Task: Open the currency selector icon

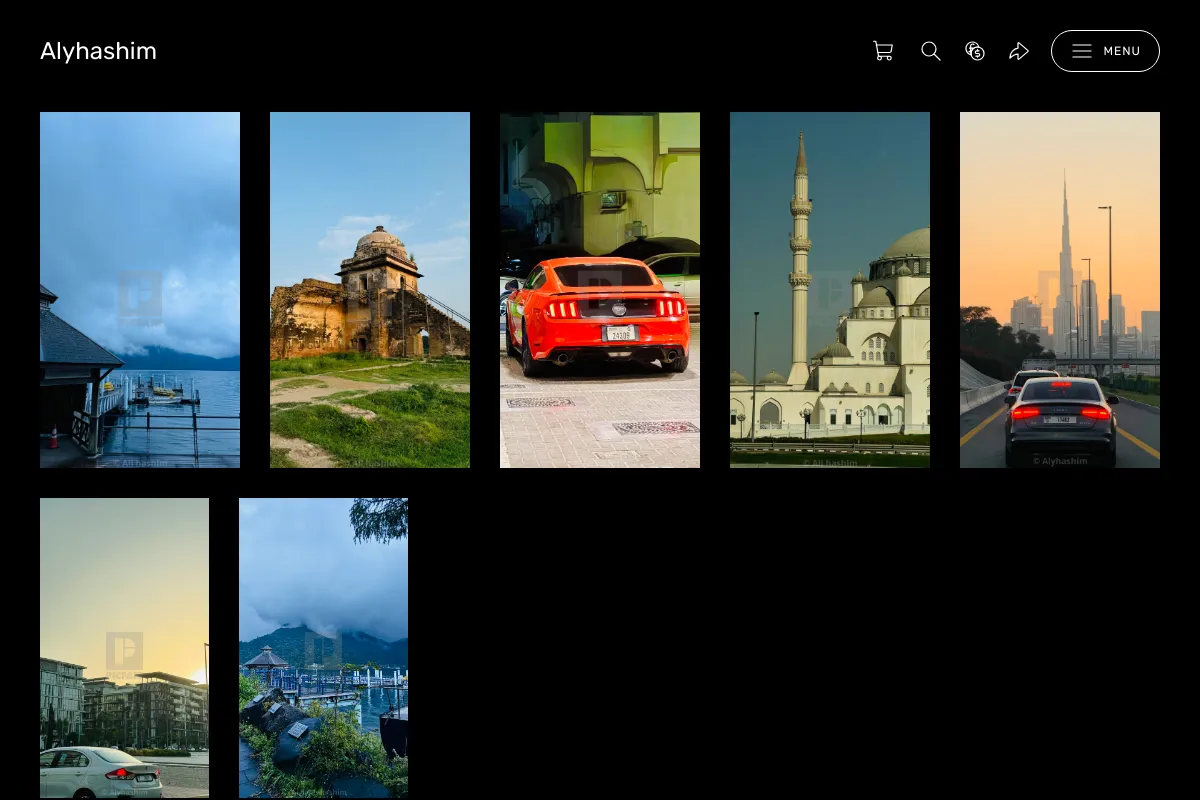Action: click(x=975, y=51)
